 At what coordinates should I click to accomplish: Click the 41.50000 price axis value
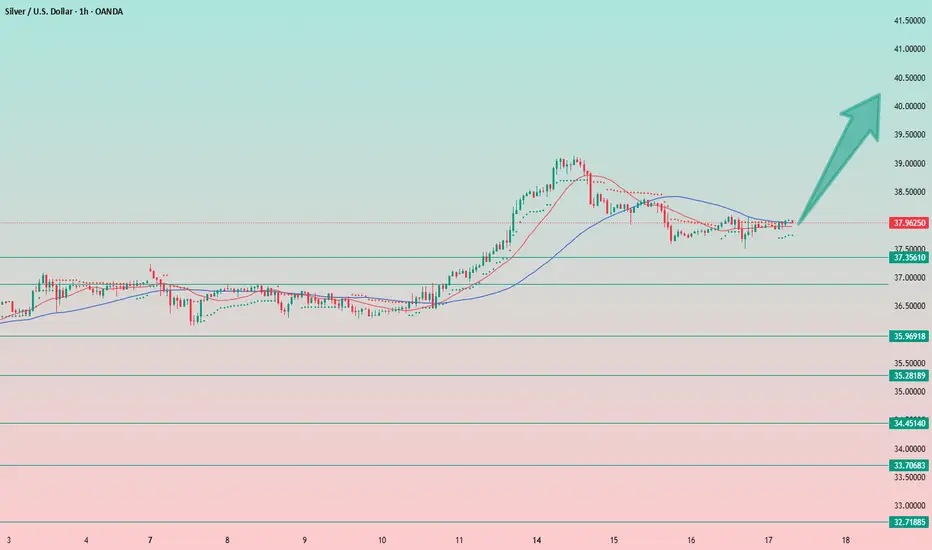(x=909, y=21)
